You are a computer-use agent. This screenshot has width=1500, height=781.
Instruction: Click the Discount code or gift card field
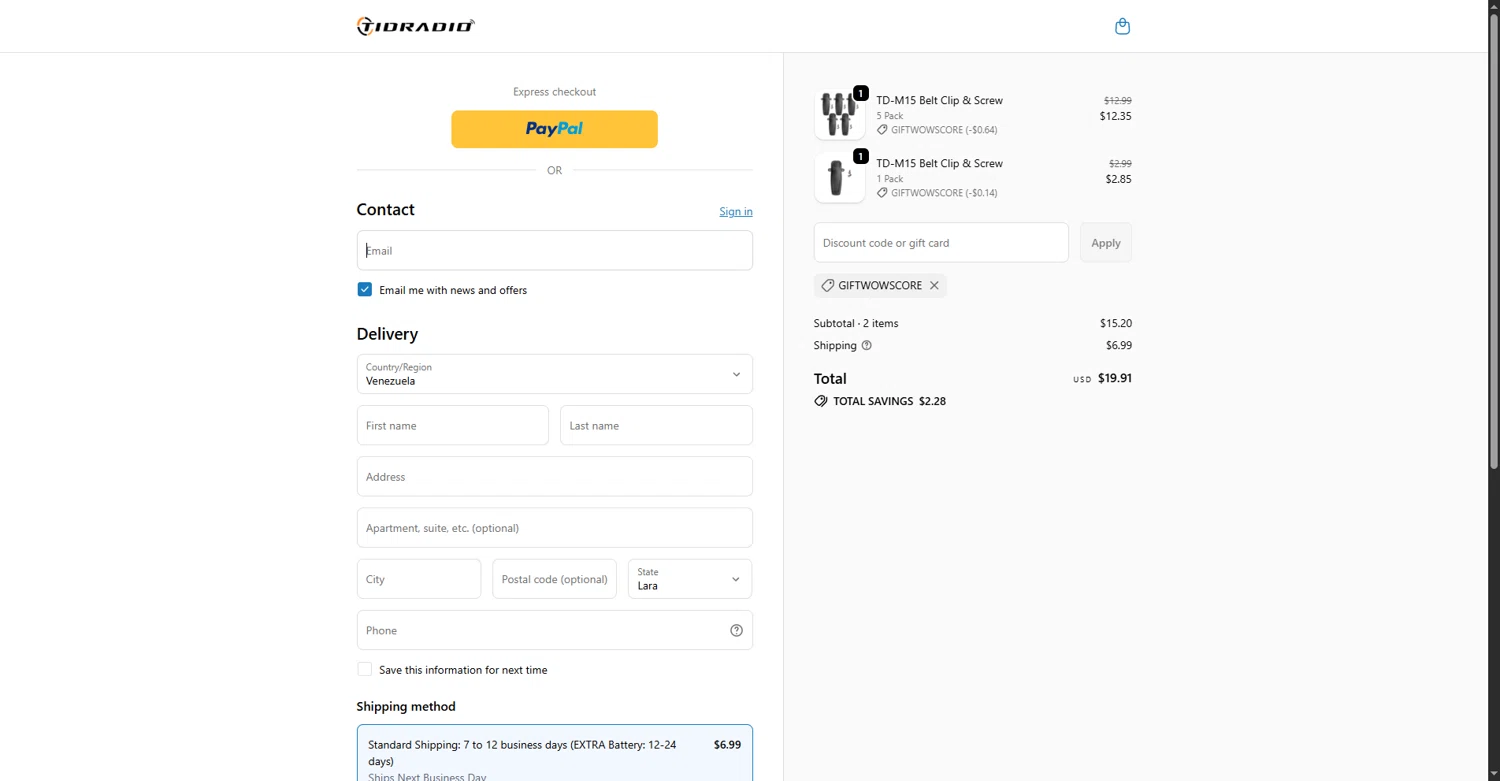click(x=940, y=243)
